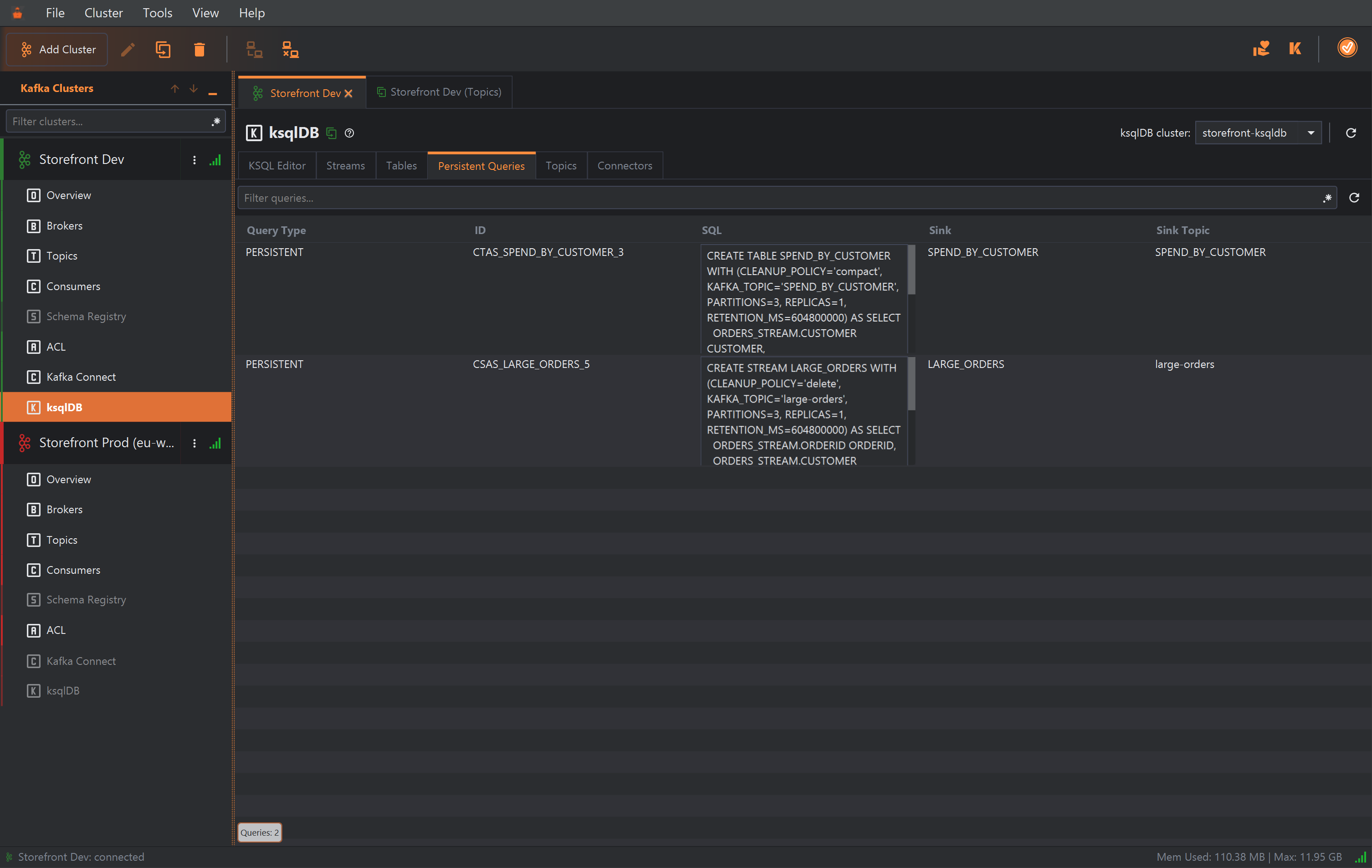Open ksqlDB in new tab icon

(331, 133)
